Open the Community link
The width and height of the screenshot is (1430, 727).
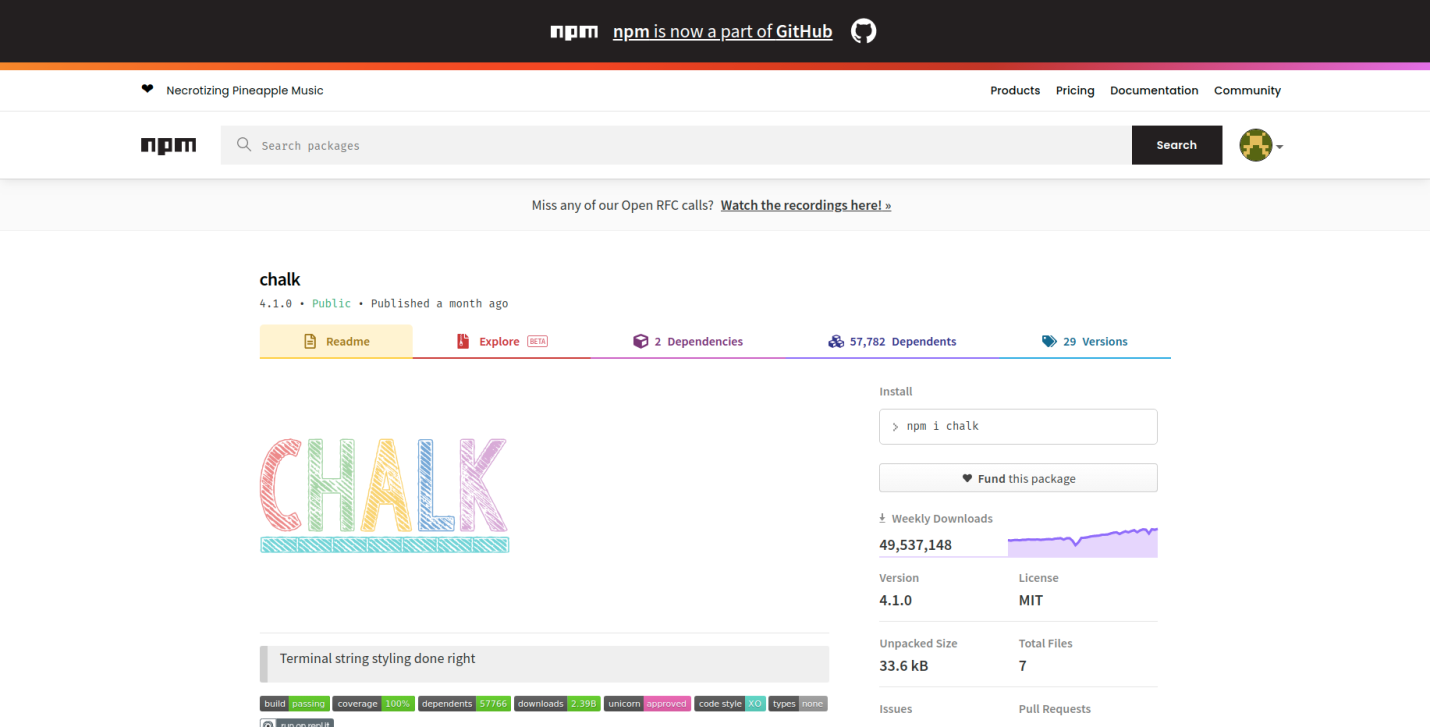coord(1247,90)
